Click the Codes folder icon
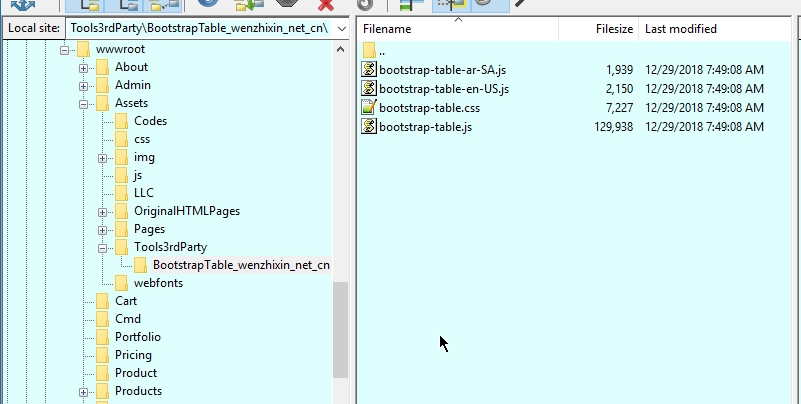801x404 pixels. click(x=122, y=121)
